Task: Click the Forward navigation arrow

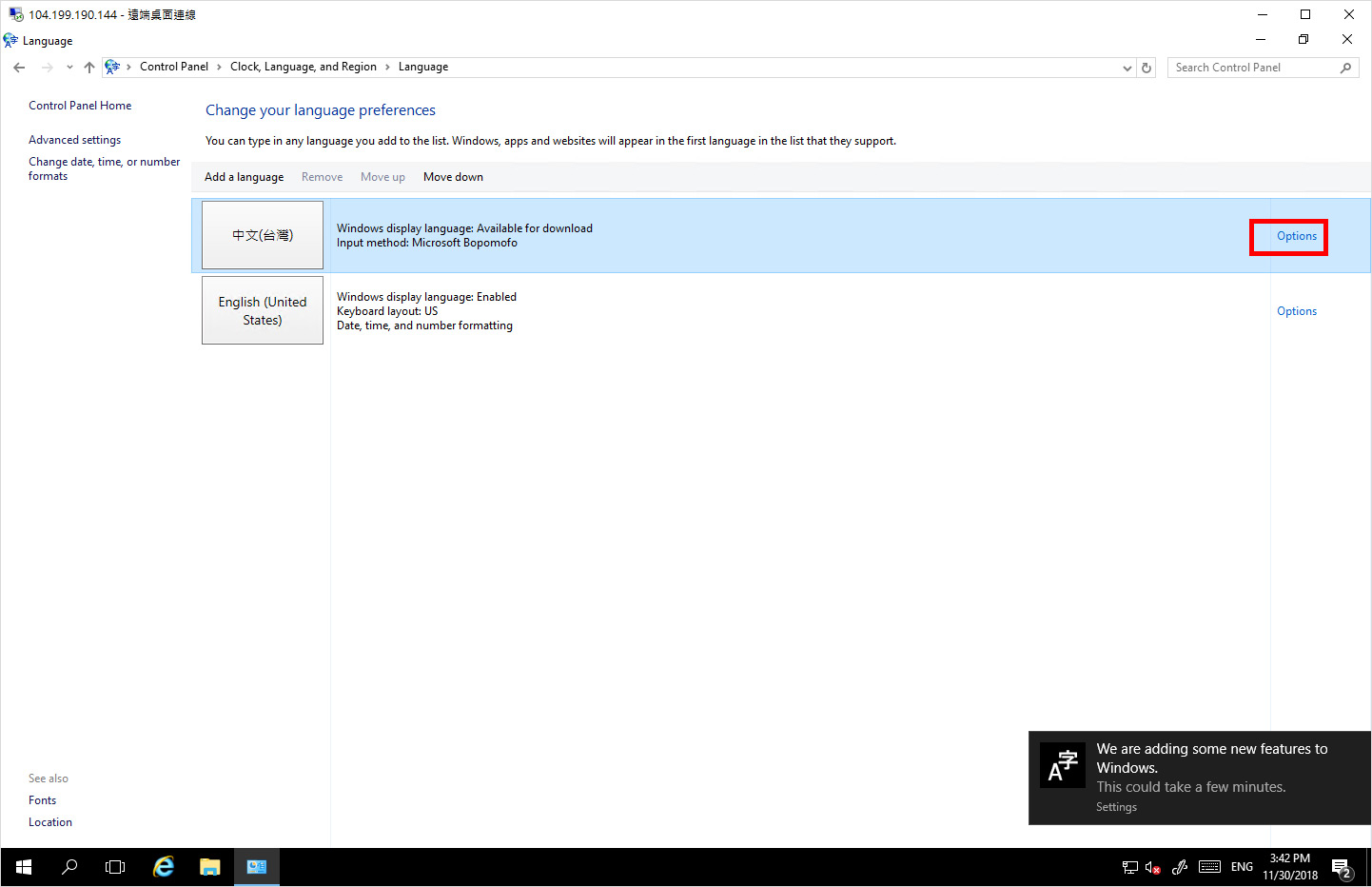Action: tap(47, 68)
